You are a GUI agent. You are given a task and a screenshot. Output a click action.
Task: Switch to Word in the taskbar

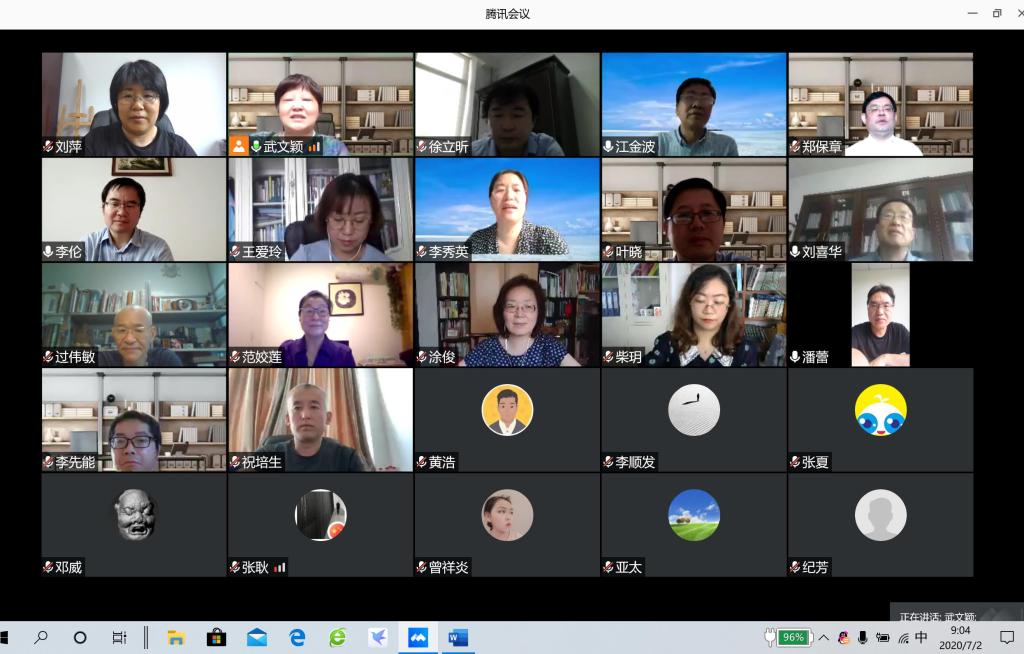click(x=458, y=638)
